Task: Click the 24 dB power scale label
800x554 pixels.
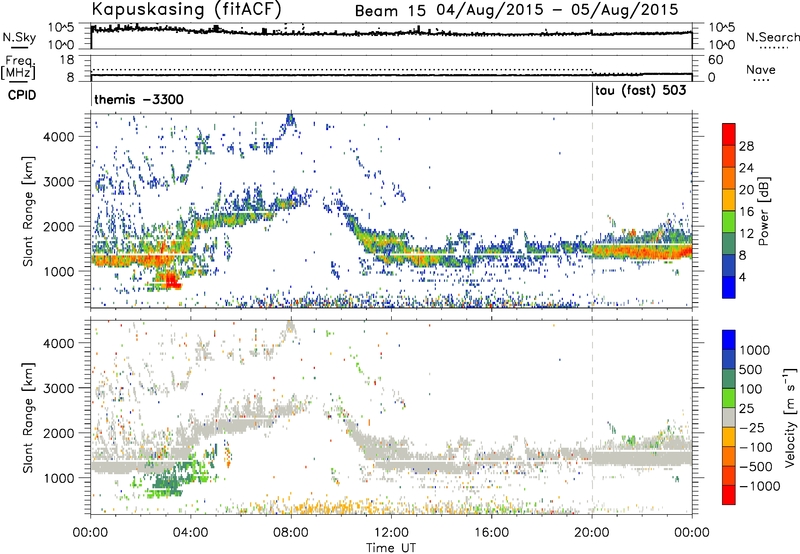Action: click(x=746, y=168)
